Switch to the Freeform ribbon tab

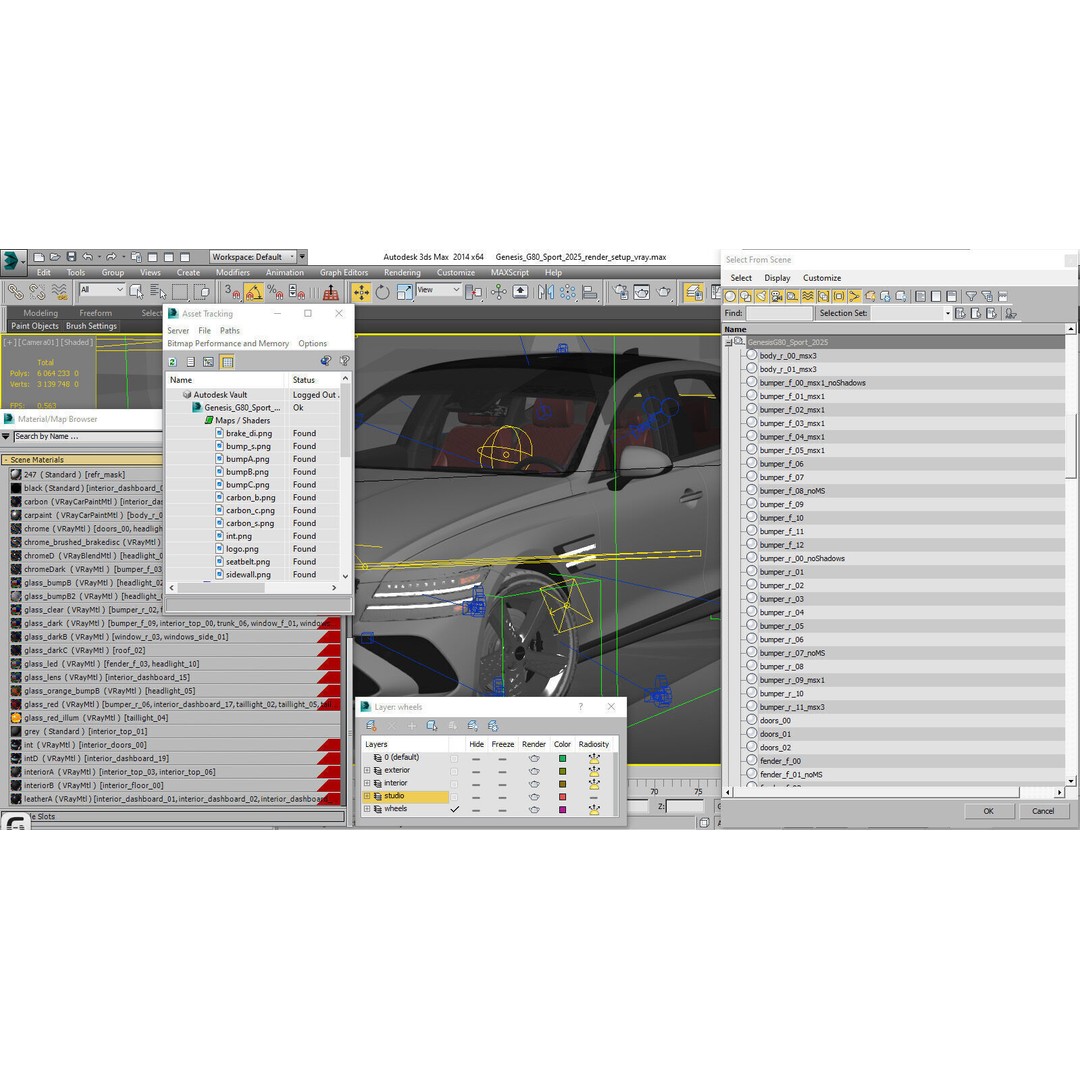(95, 313)
